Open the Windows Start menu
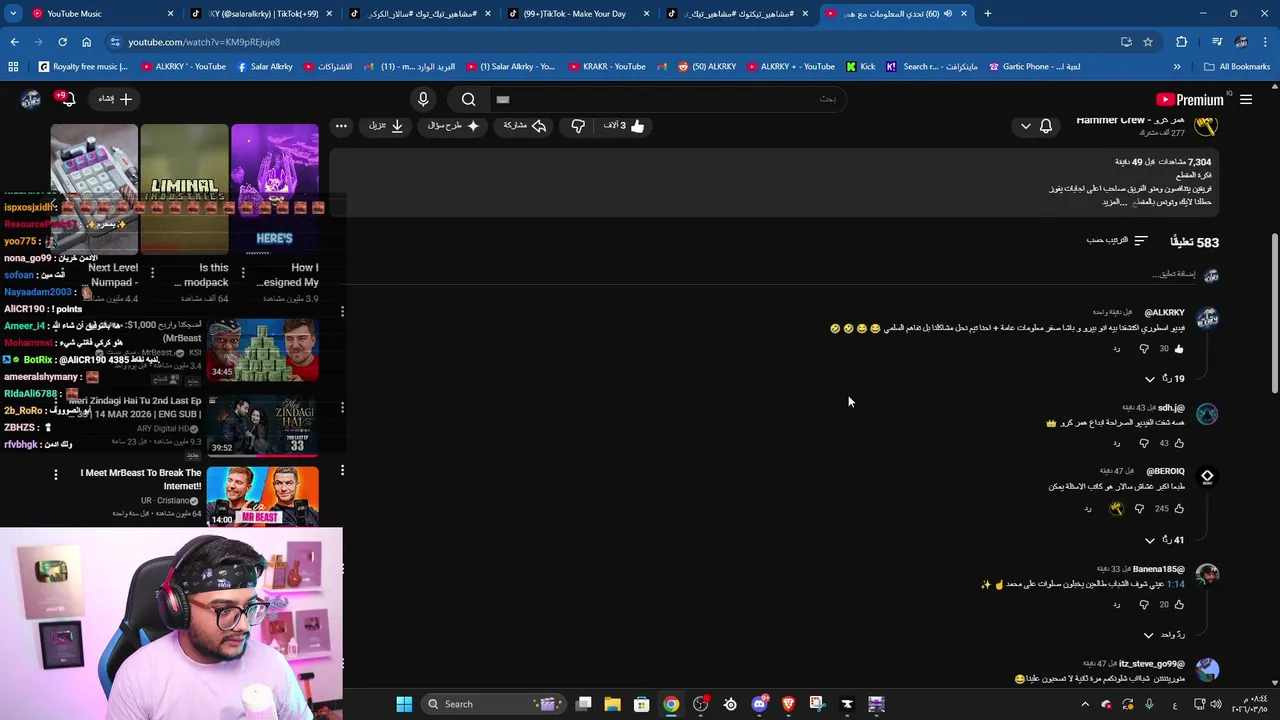1280x720 pixels. click(404, 704)
